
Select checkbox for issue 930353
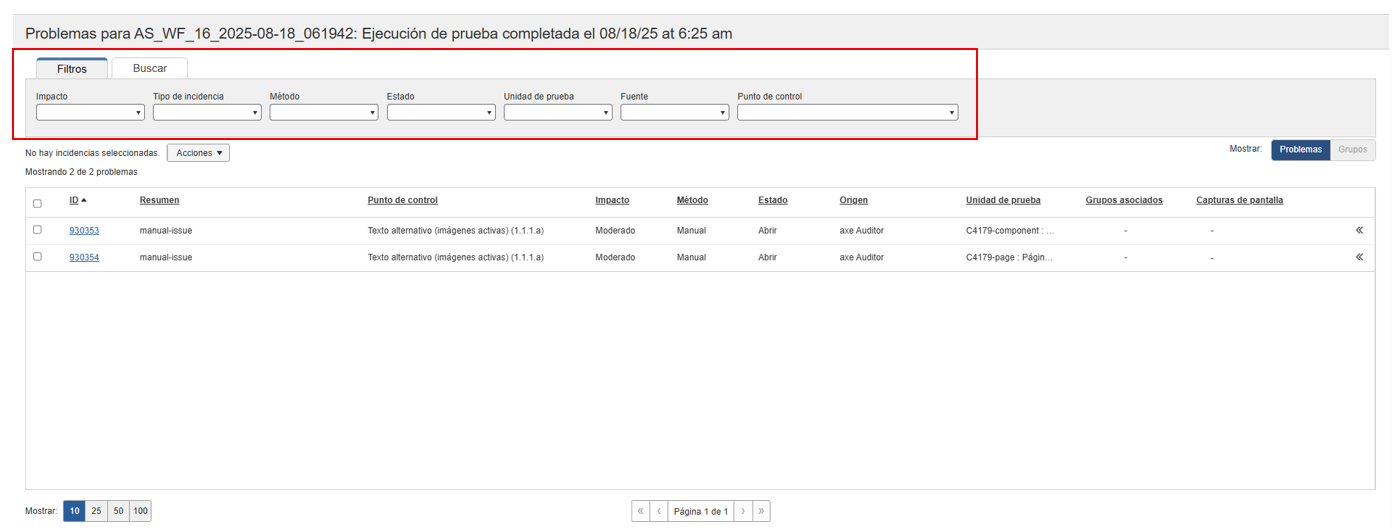37,230
